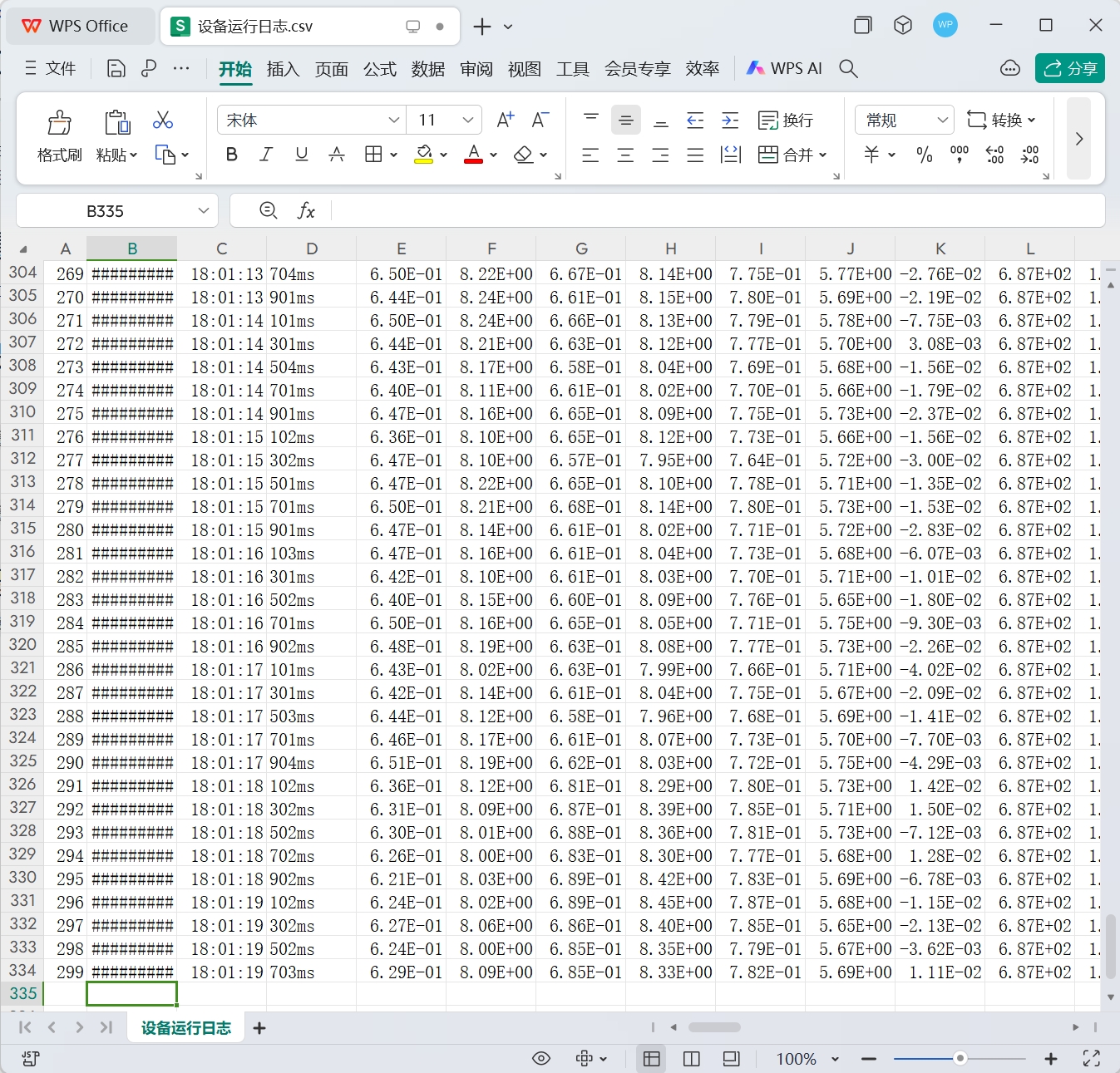Enable text wrapping with 换行
The height and width of the screenshot is (1073, 1120).
pyautogui.click(x=785, y=120)
